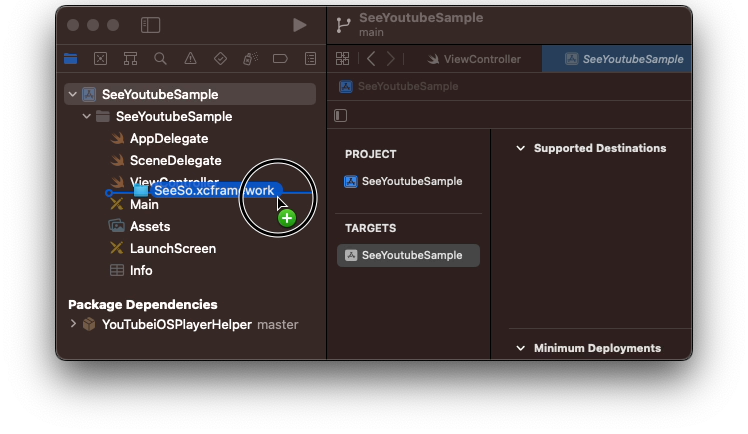Click the package box icon
Screen dimensions: 748x434
coord(89,324)
